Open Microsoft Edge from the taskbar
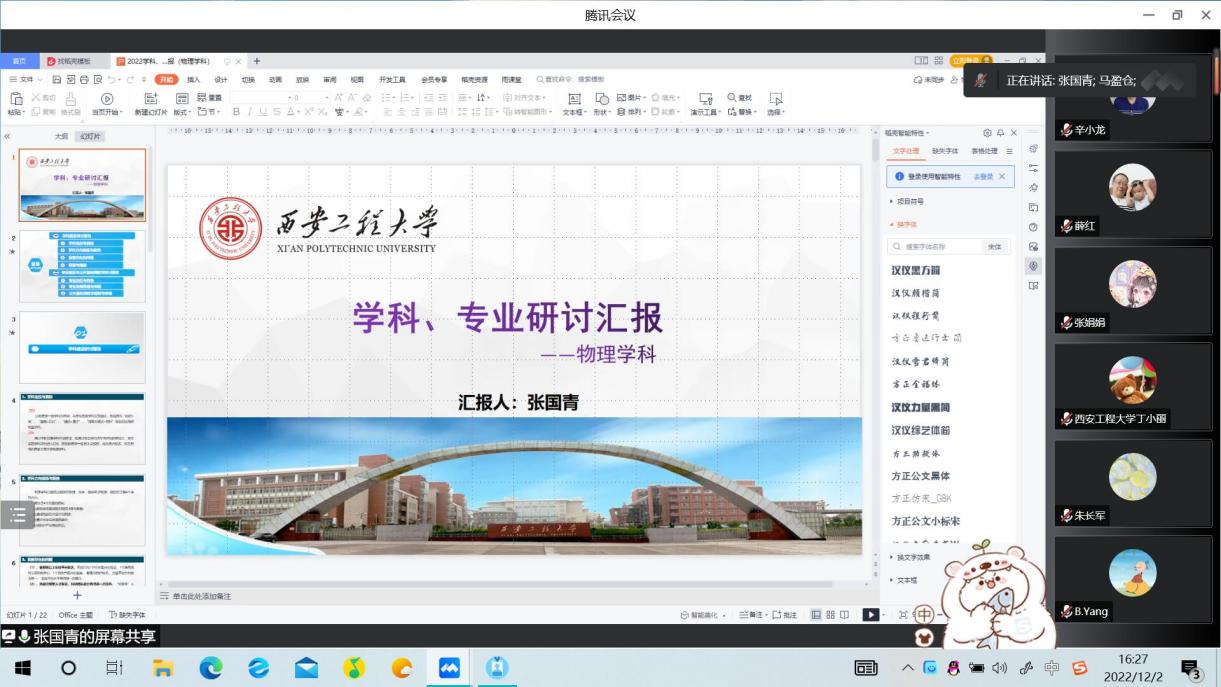 (211, 667)
